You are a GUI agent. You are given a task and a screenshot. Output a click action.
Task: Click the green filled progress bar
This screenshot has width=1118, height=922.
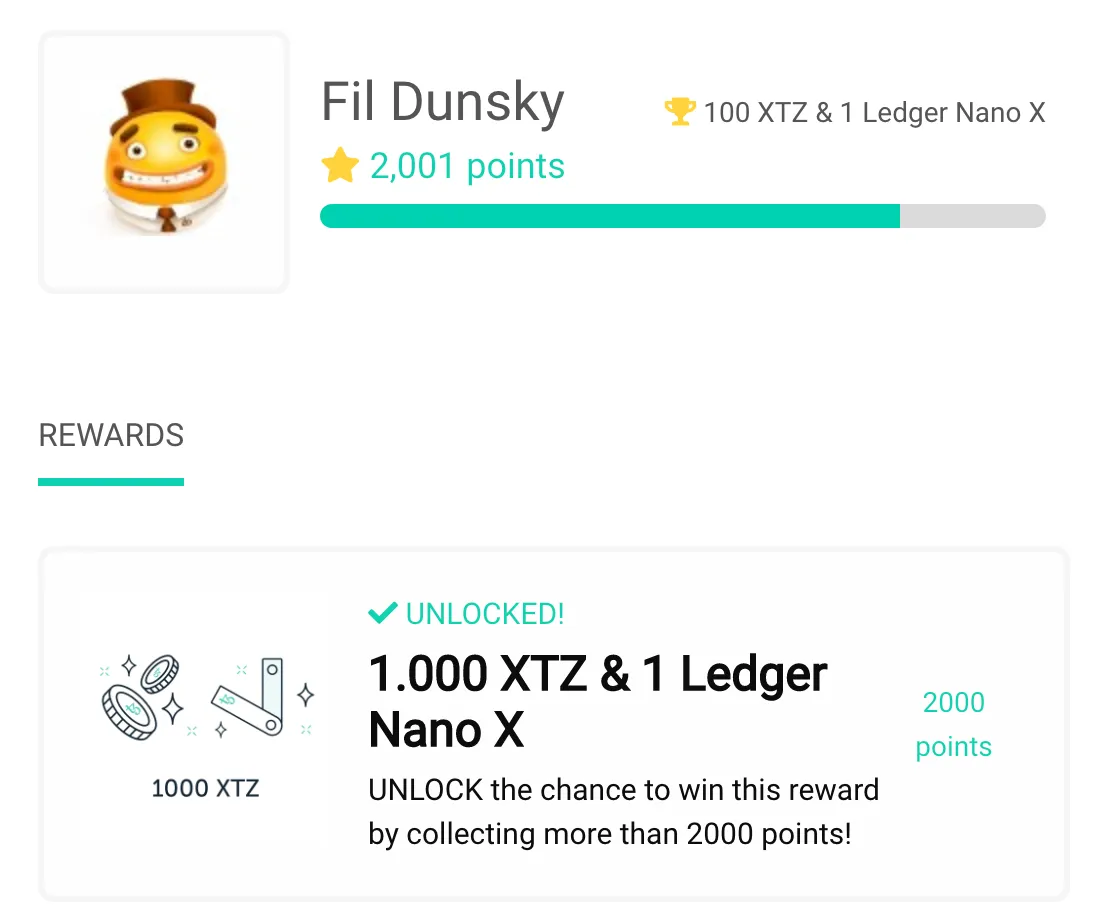pos(610,216)
